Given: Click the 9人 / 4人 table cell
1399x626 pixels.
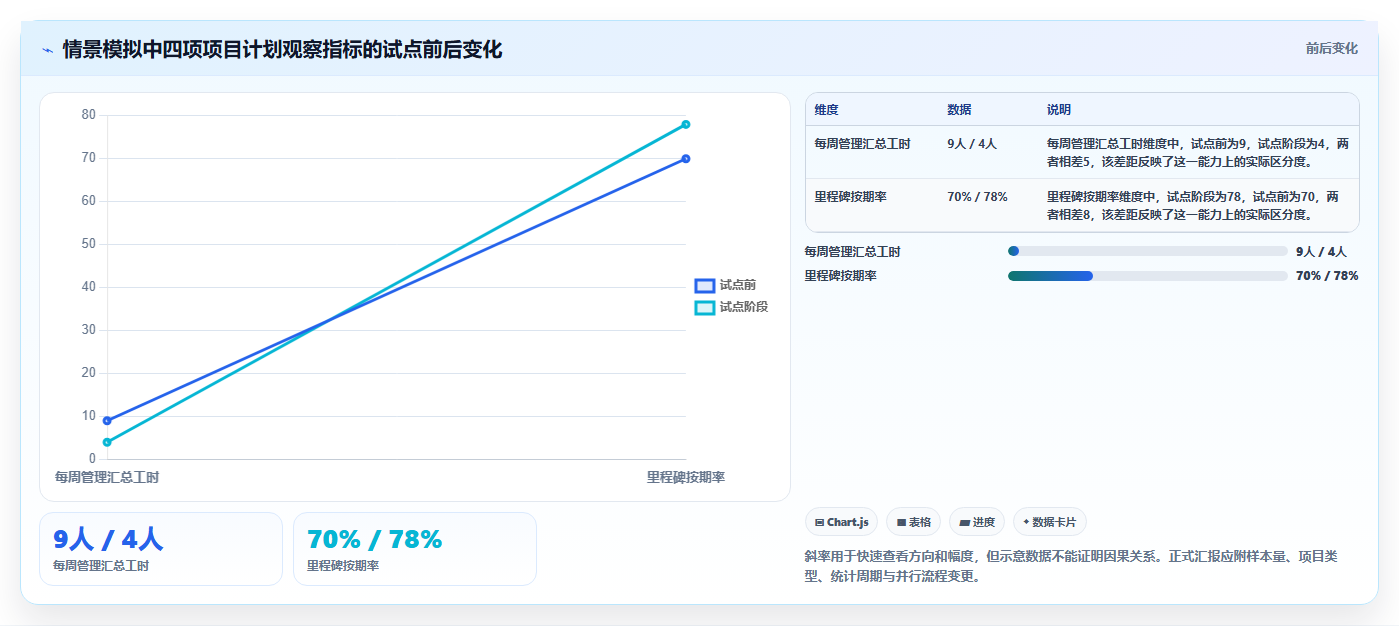Looking at the screenshot, I should [972, 144].
